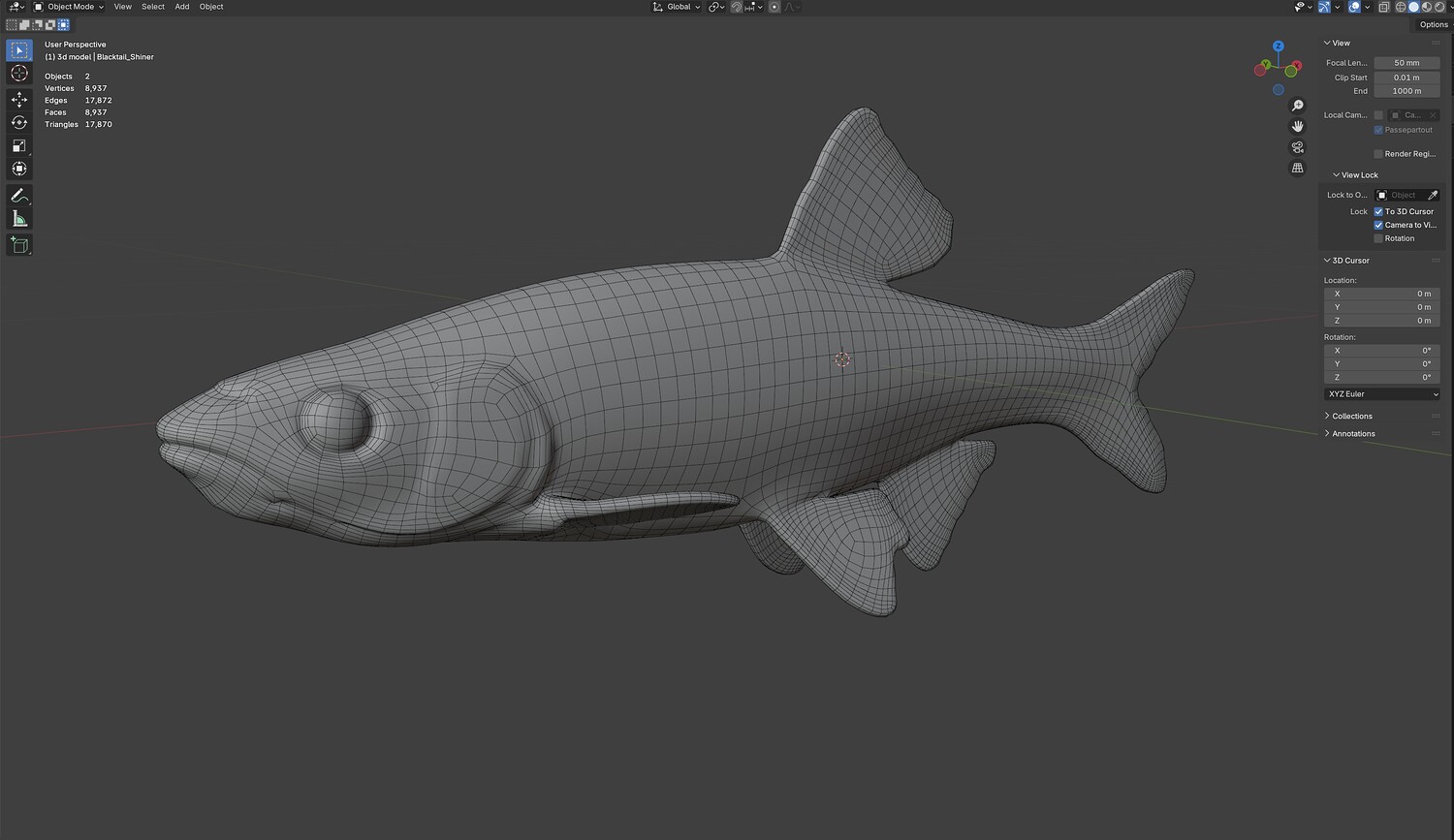Screen dimensions: 1454x840
Task: Switch to solid viewport shading
Action: (1413, 7)
